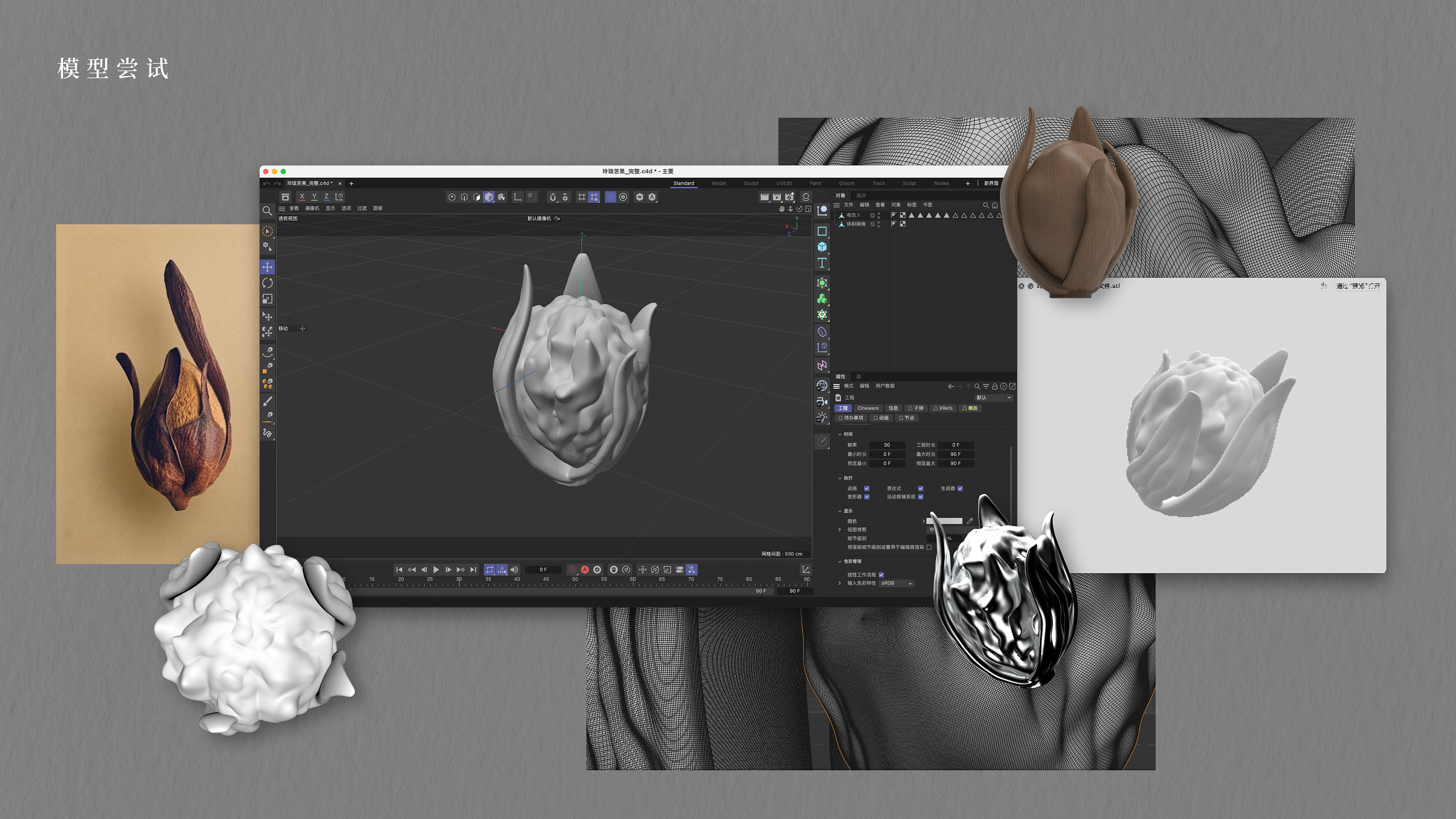Switch to the Sculpt layout tab
This screenshot has height=819, width=1456.
(751, 183)
